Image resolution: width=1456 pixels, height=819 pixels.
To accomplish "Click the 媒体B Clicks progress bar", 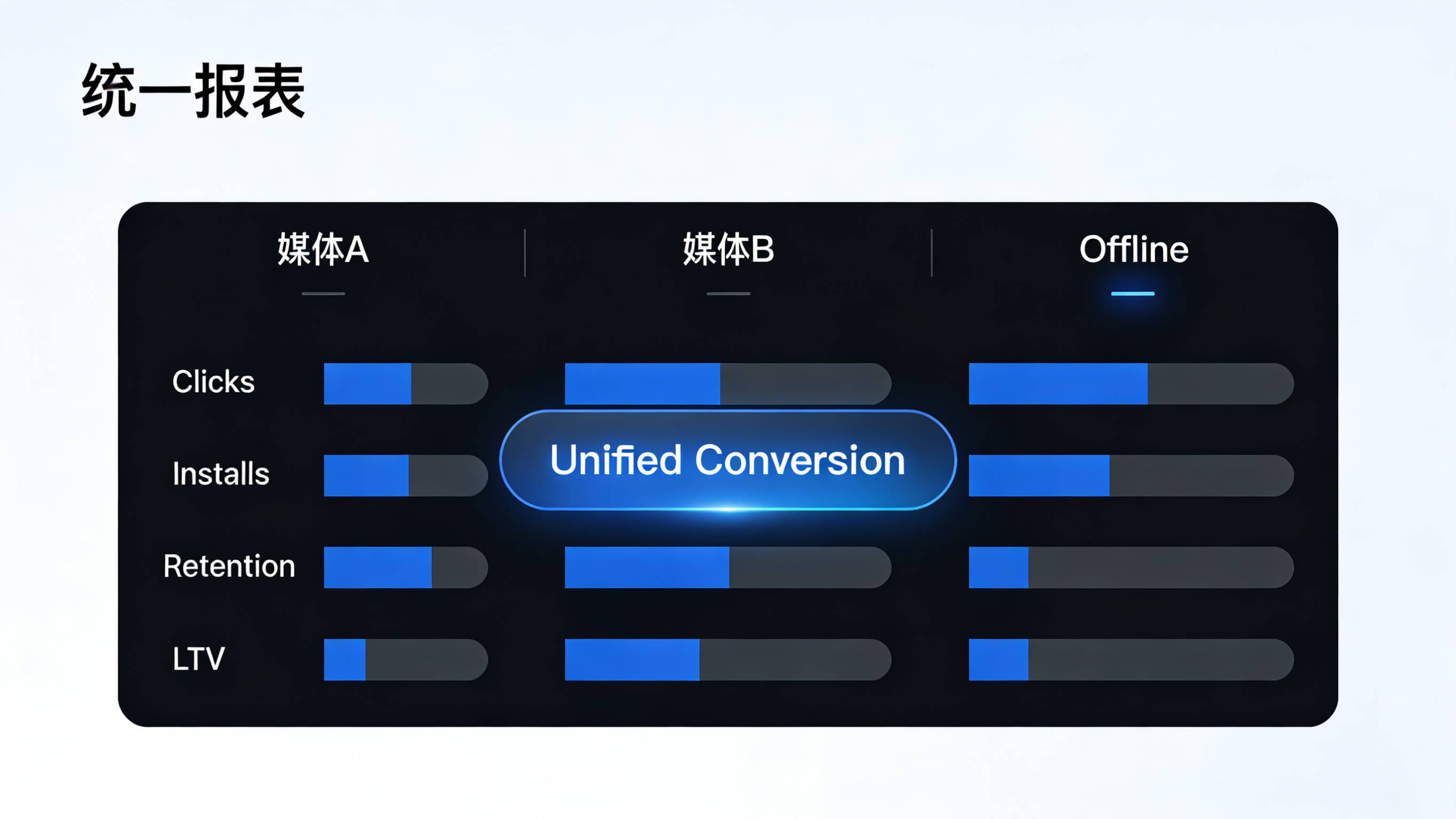I will pyautogui.click(x=727, y=384).
